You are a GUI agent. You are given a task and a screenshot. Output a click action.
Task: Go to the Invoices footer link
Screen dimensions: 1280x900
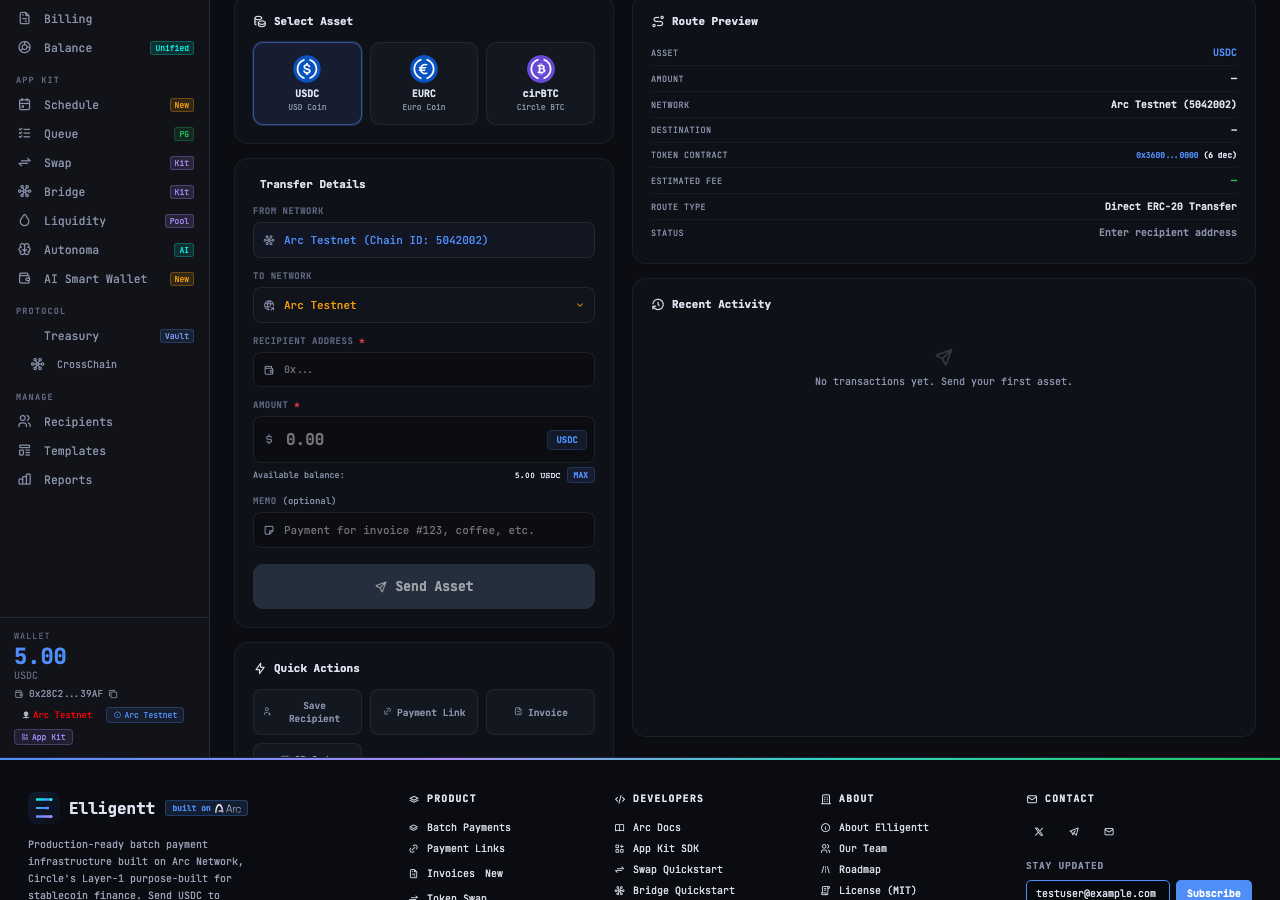pos(451,873)
